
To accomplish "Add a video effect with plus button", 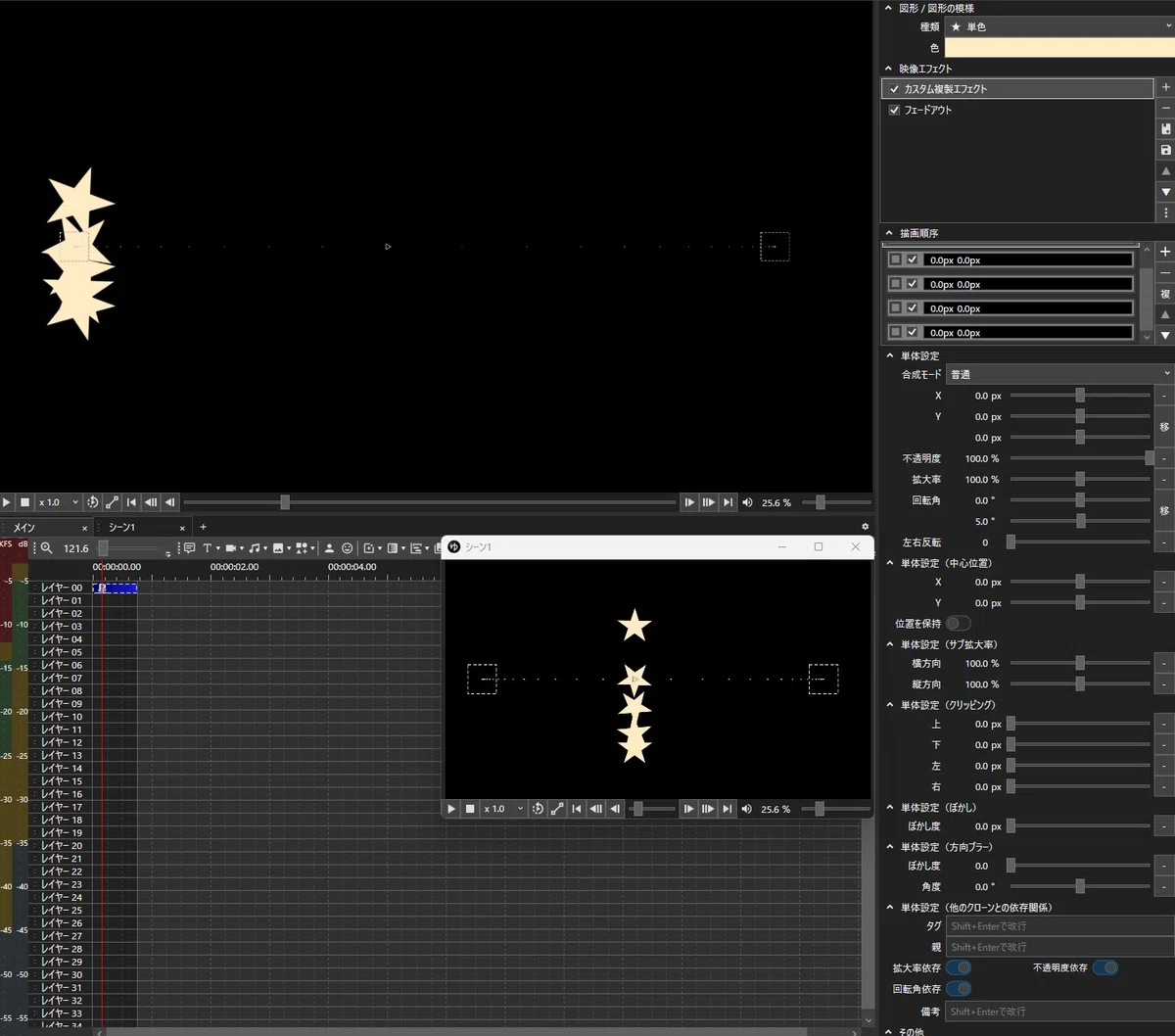I will pos(1165,88).
